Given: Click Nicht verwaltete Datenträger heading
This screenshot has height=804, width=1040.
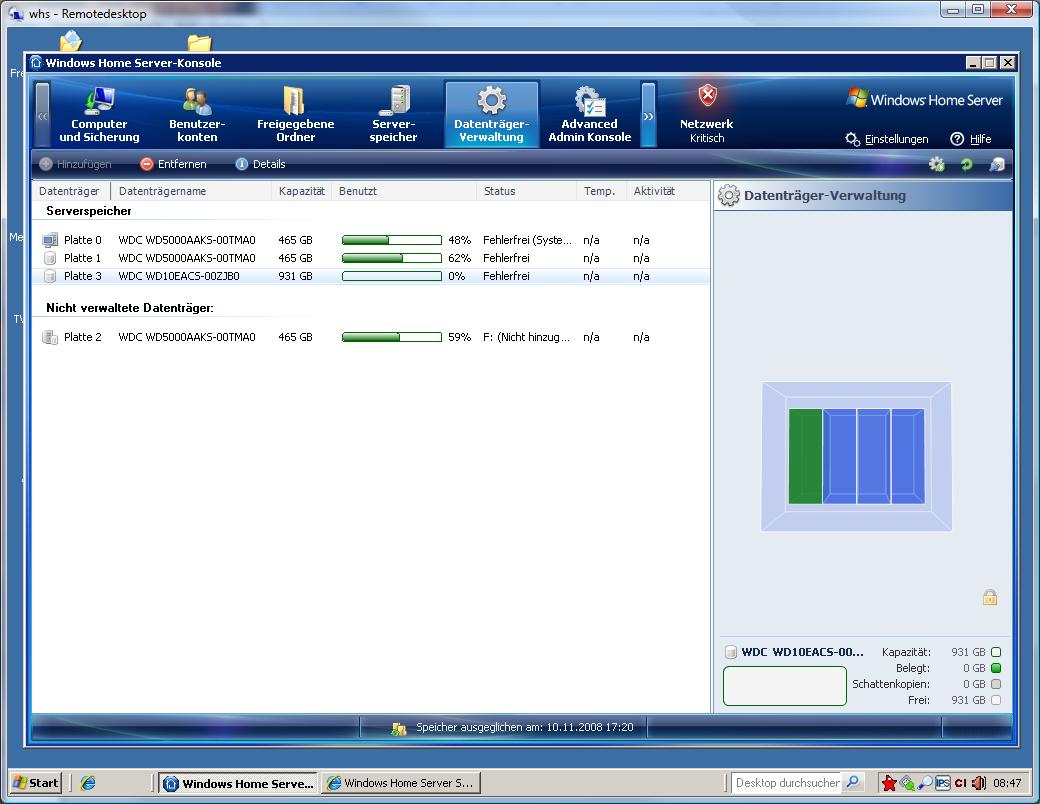Looking at the screenshot, I should pyautogui.click(x=130, y=308).
